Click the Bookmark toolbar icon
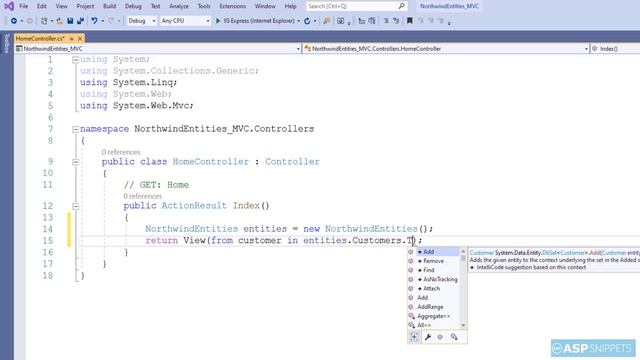 point(409,21)
